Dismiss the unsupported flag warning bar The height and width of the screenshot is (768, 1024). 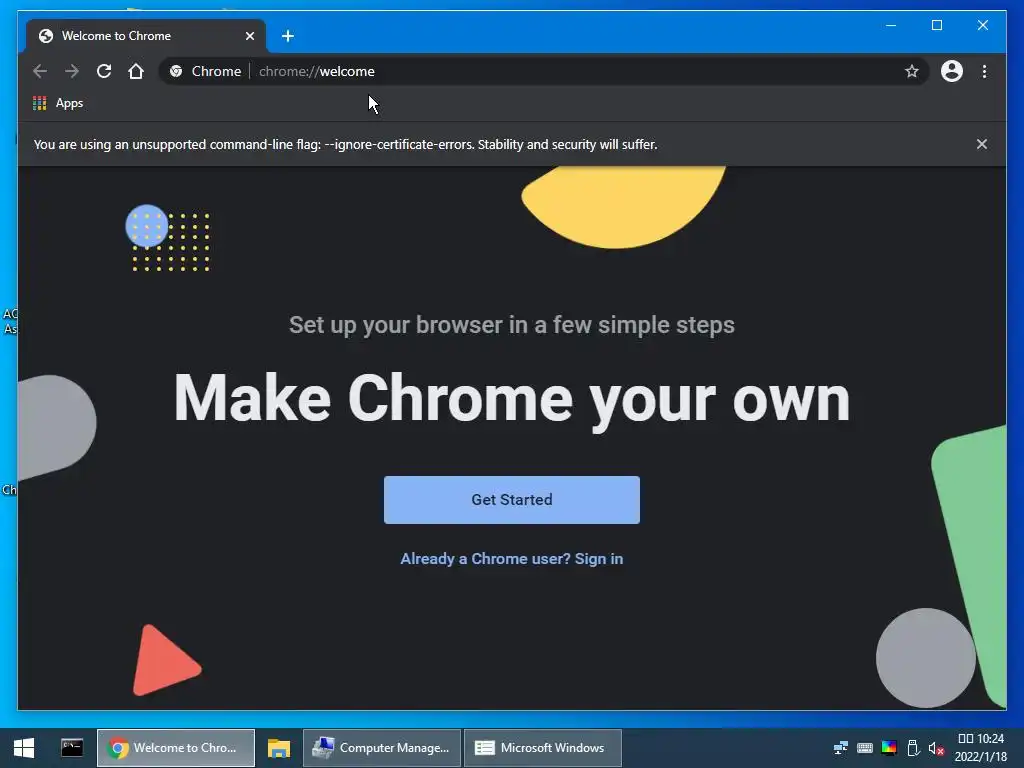click(982, 144)
